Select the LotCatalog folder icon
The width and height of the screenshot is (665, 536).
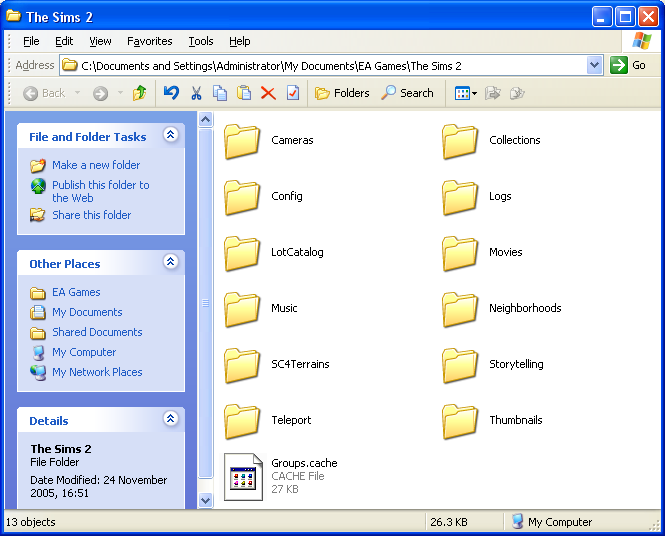pyautogui.click(x=242, y=253)
